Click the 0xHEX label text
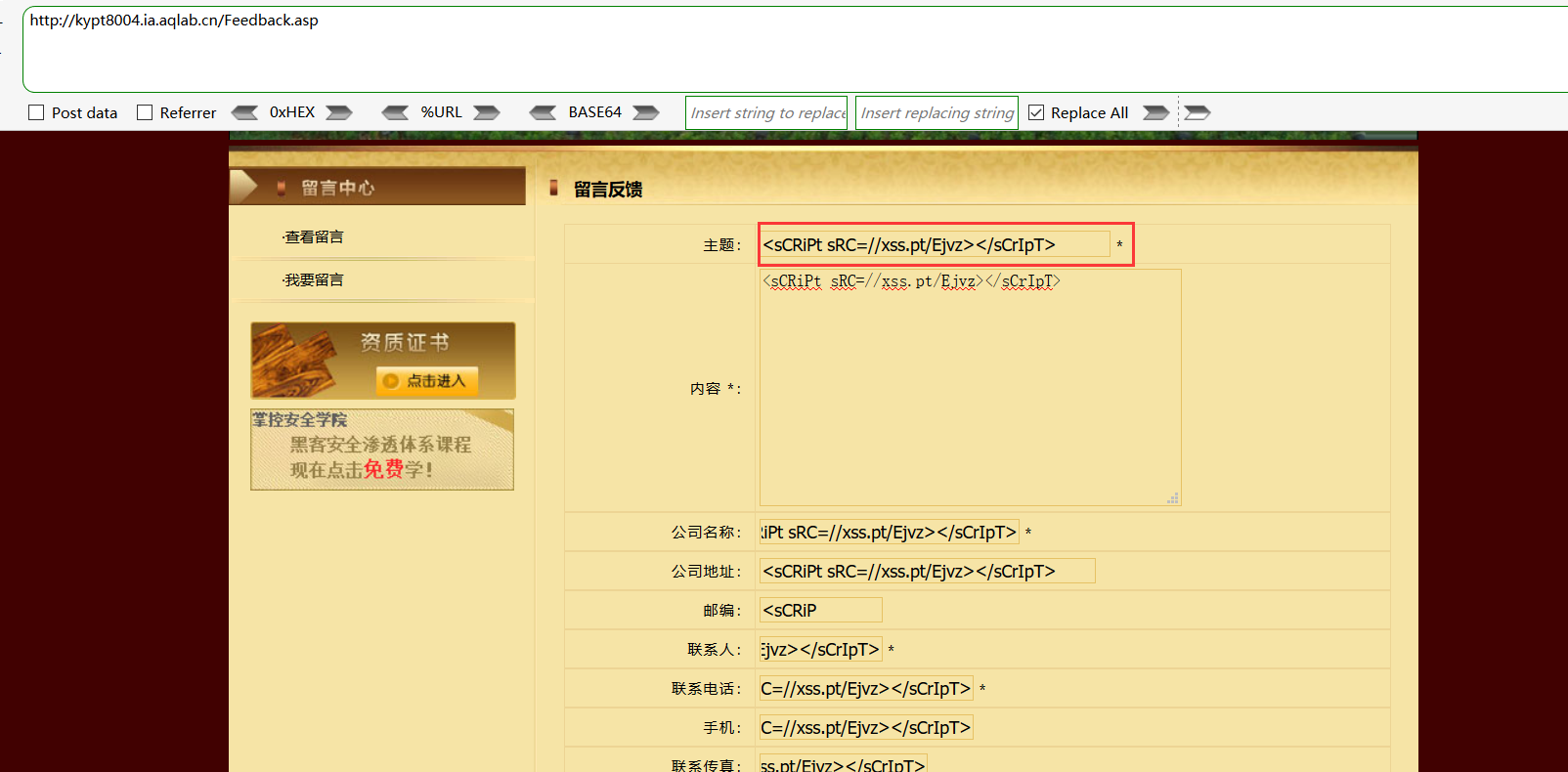This screenshot has width=1568, height=772. click(292, 112)
